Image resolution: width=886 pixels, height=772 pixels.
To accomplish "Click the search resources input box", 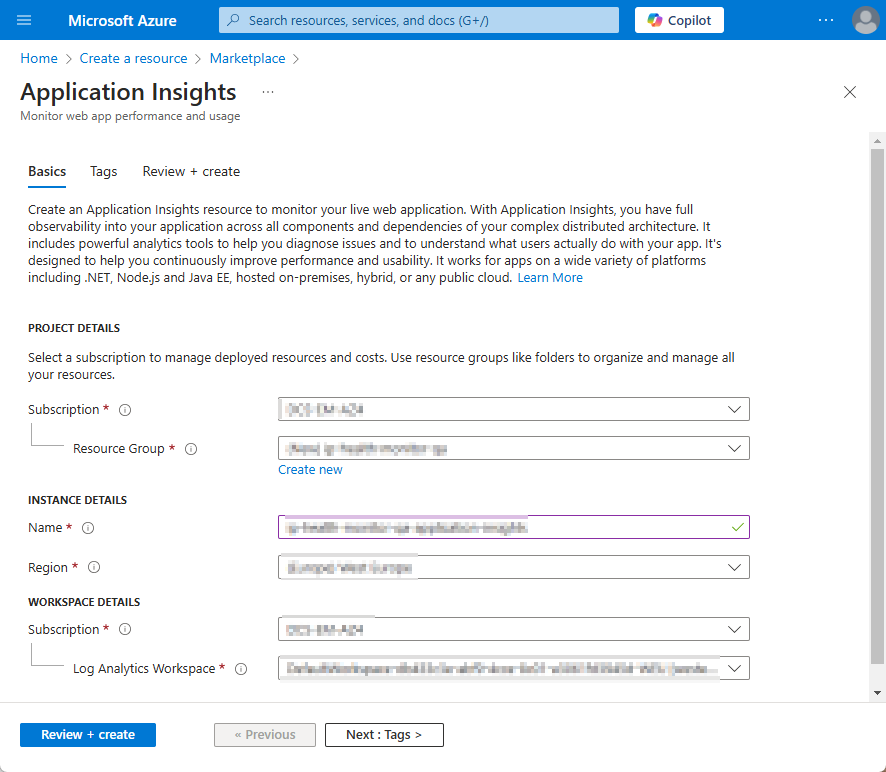I will click(x=419, y=20).
